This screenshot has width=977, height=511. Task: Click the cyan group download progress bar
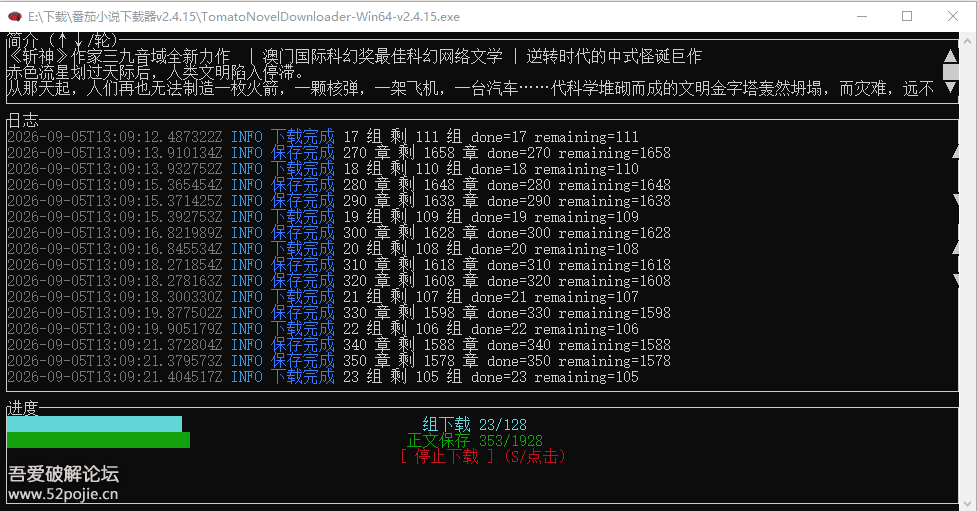click(x=94, y=424)
